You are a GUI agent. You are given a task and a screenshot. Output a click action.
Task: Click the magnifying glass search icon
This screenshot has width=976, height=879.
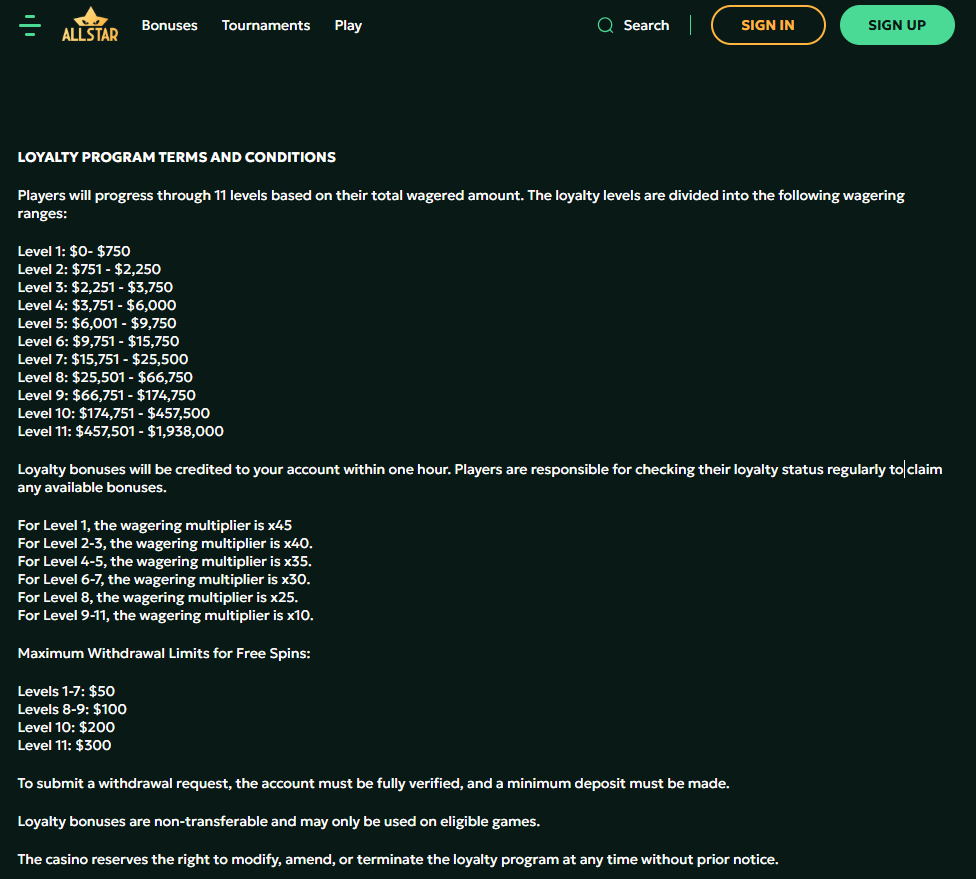[605, 26]
